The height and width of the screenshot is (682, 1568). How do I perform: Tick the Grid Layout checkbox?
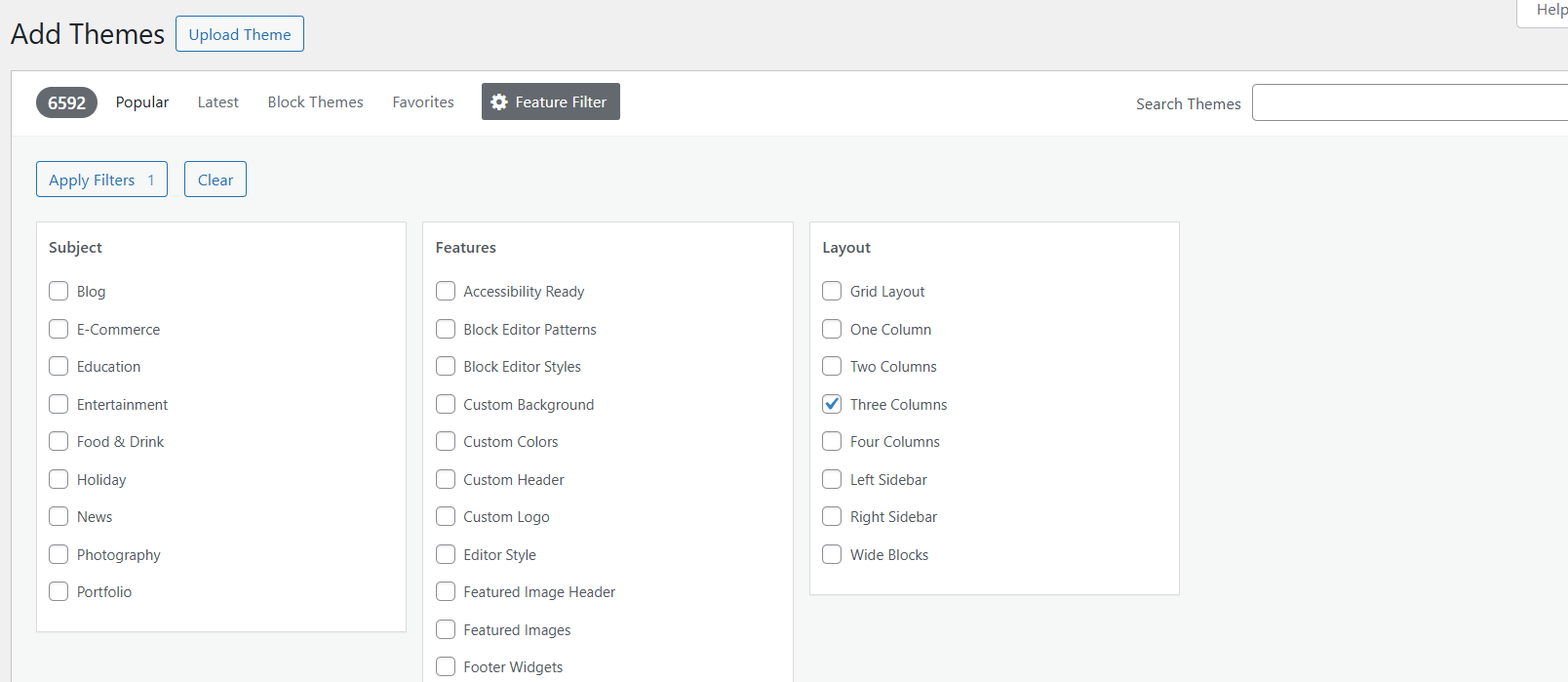(832, 291)
